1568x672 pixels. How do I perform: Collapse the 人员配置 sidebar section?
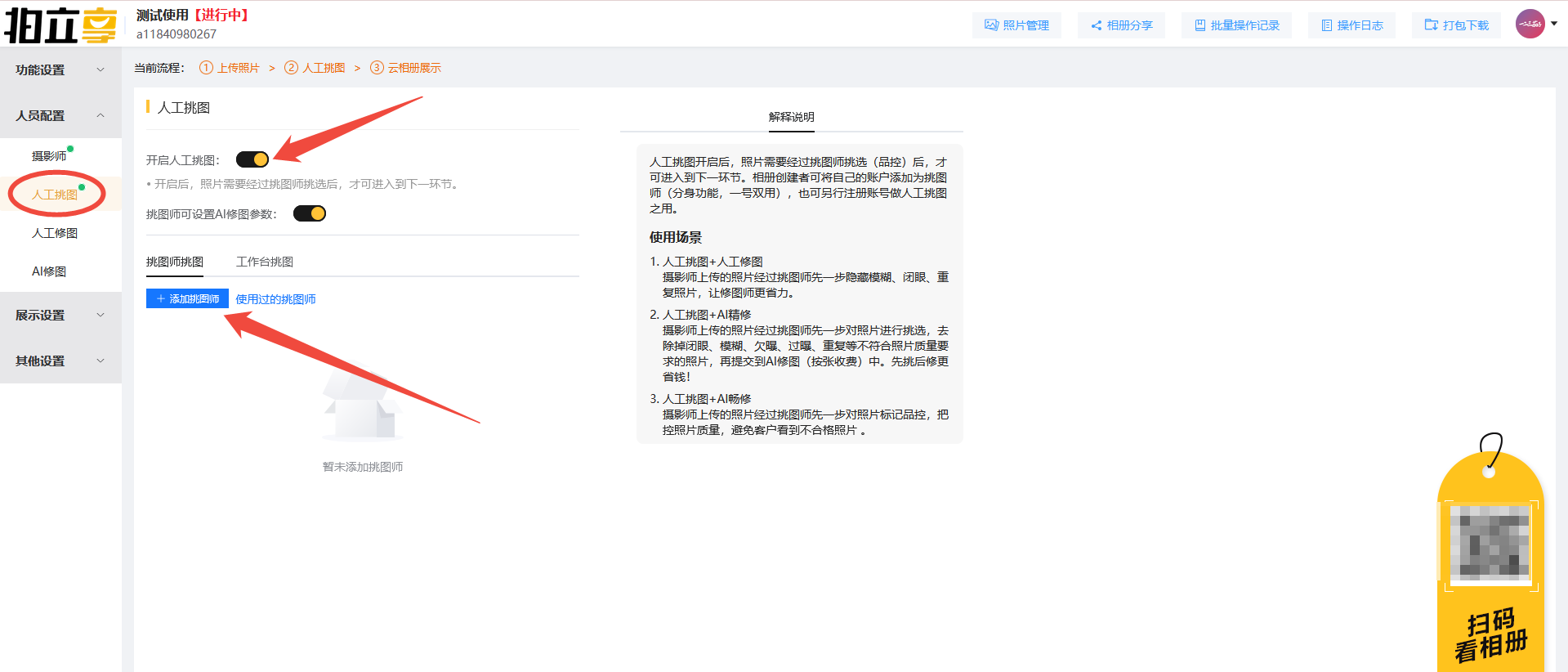pos(60,116)
